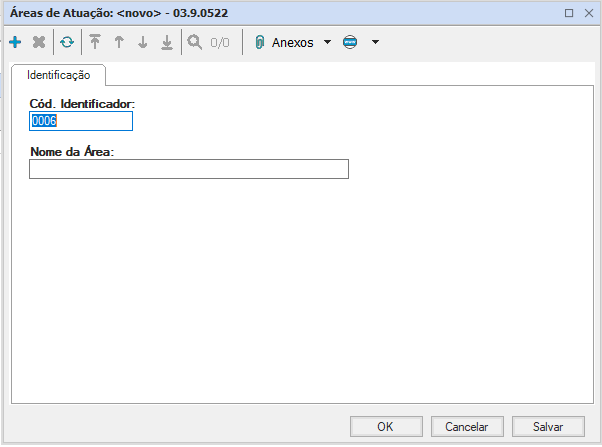Click the Salvar button
This screenshot has width=602, height=447.
pyautogui.click(x=547, y=426)
